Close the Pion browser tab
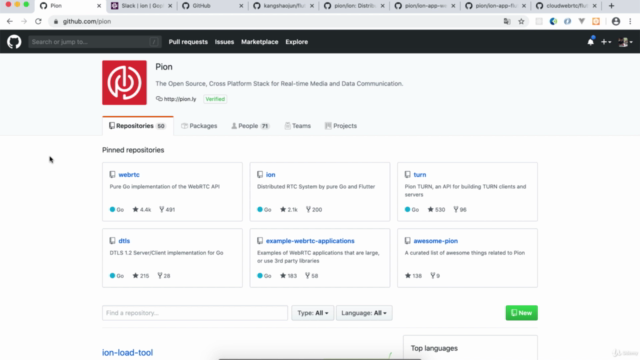 (x=99, y=6)
